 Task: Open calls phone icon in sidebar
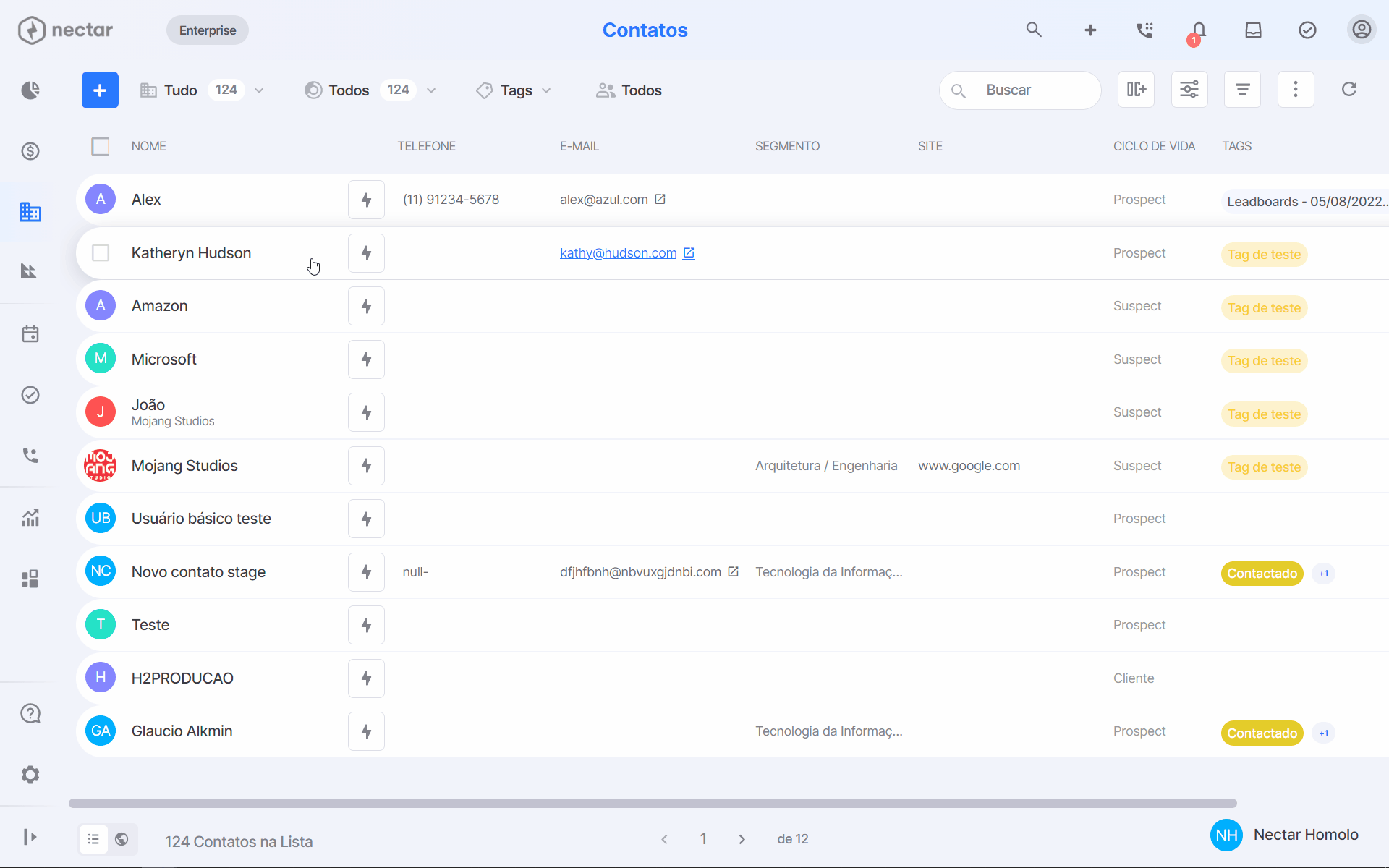pos(30,455)
